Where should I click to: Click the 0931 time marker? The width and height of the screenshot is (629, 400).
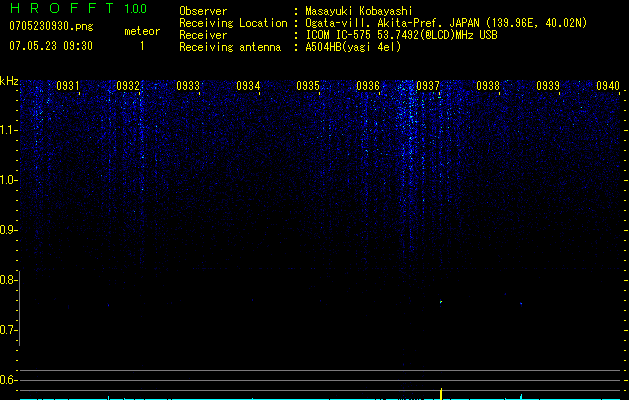pos(68,86)
